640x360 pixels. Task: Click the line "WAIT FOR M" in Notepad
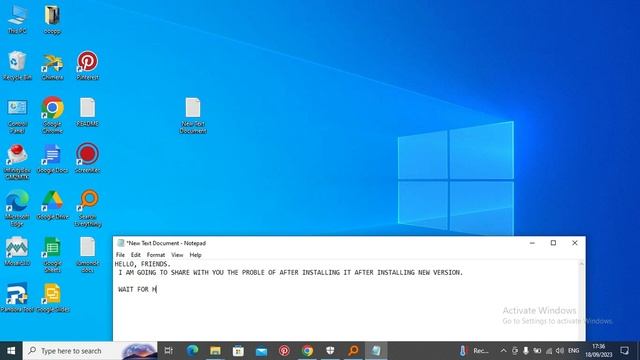pyautogui.click(x=137, y=289)
